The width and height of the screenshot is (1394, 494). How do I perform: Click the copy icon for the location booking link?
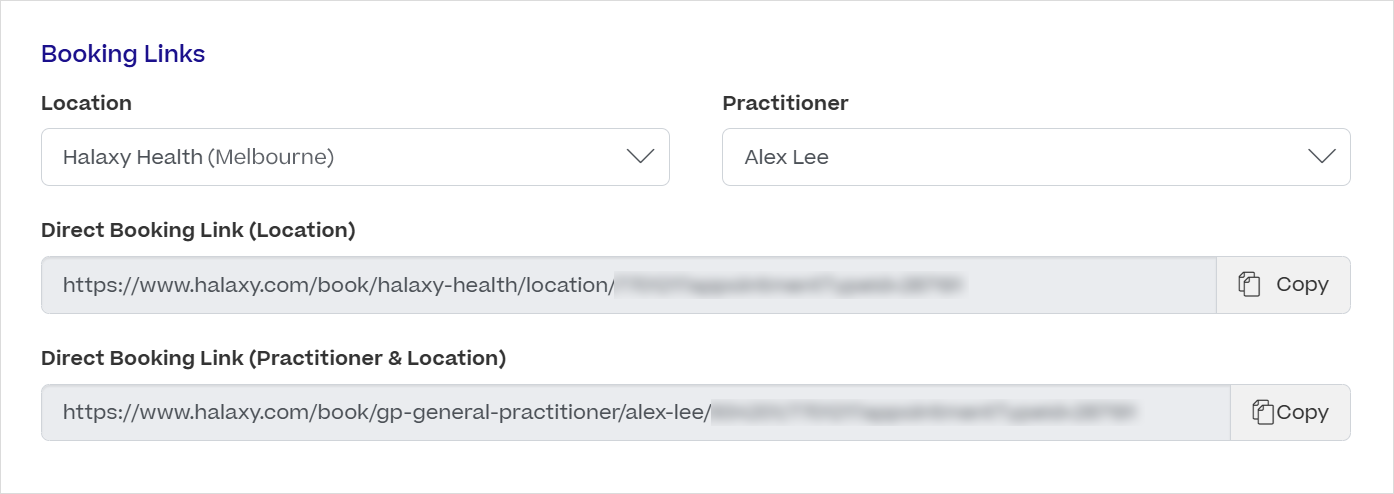pyautogui.click(x=1248, y=284)
